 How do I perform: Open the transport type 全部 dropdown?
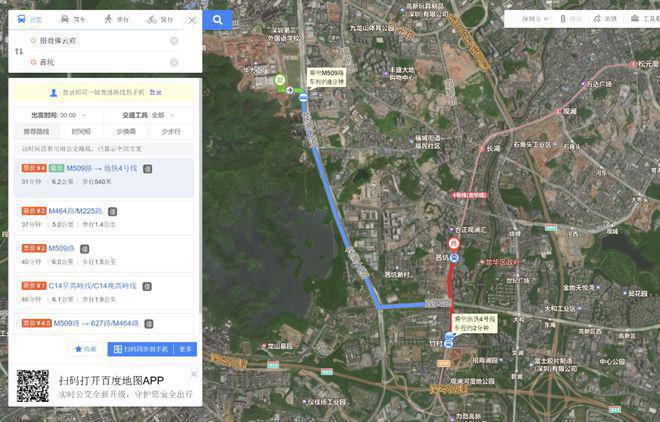tap(149, 115)
